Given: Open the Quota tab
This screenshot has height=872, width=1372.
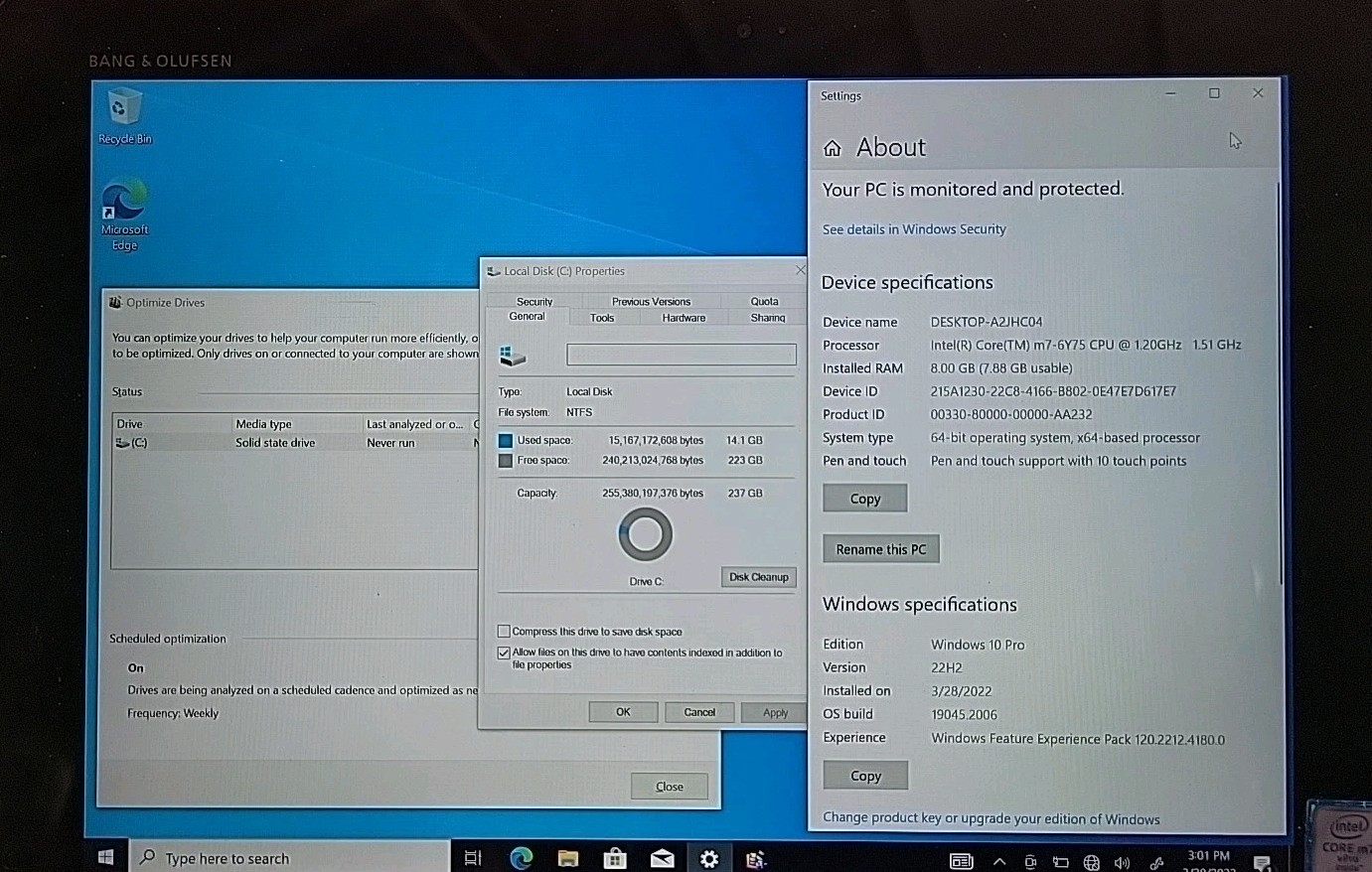Looking at the screenshot, I should tap(764, 301).
